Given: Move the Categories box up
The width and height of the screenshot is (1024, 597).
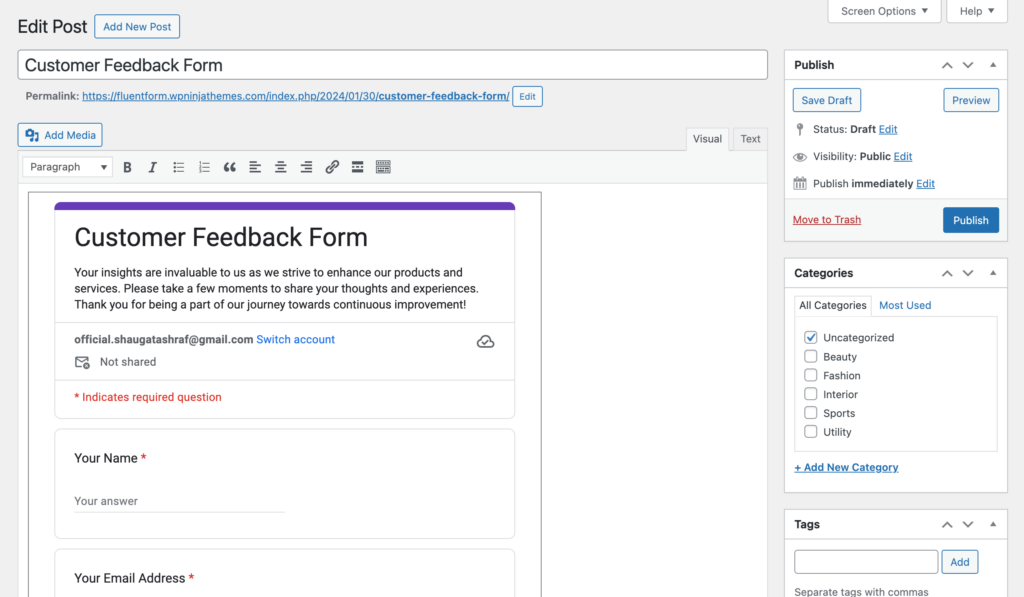Looking at the screenshot, I should click(x=947, y=273).
